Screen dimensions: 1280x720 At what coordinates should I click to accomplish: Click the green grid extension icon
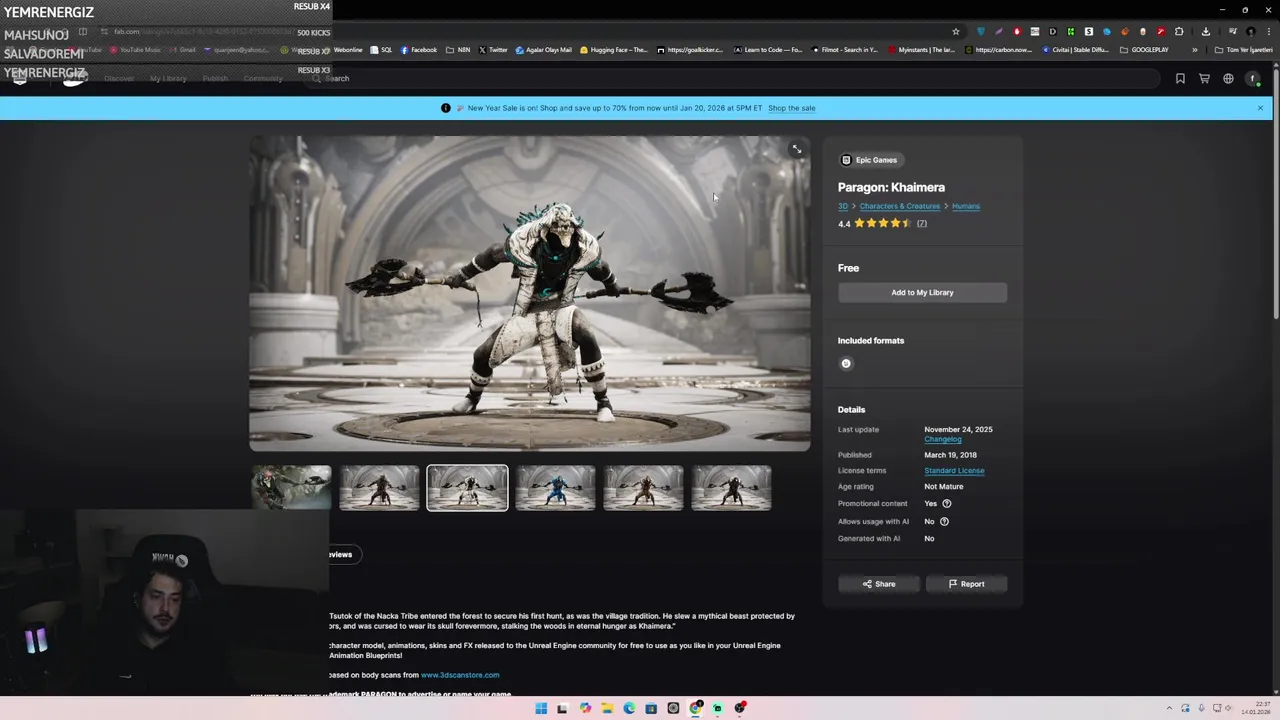(1071, 32)
